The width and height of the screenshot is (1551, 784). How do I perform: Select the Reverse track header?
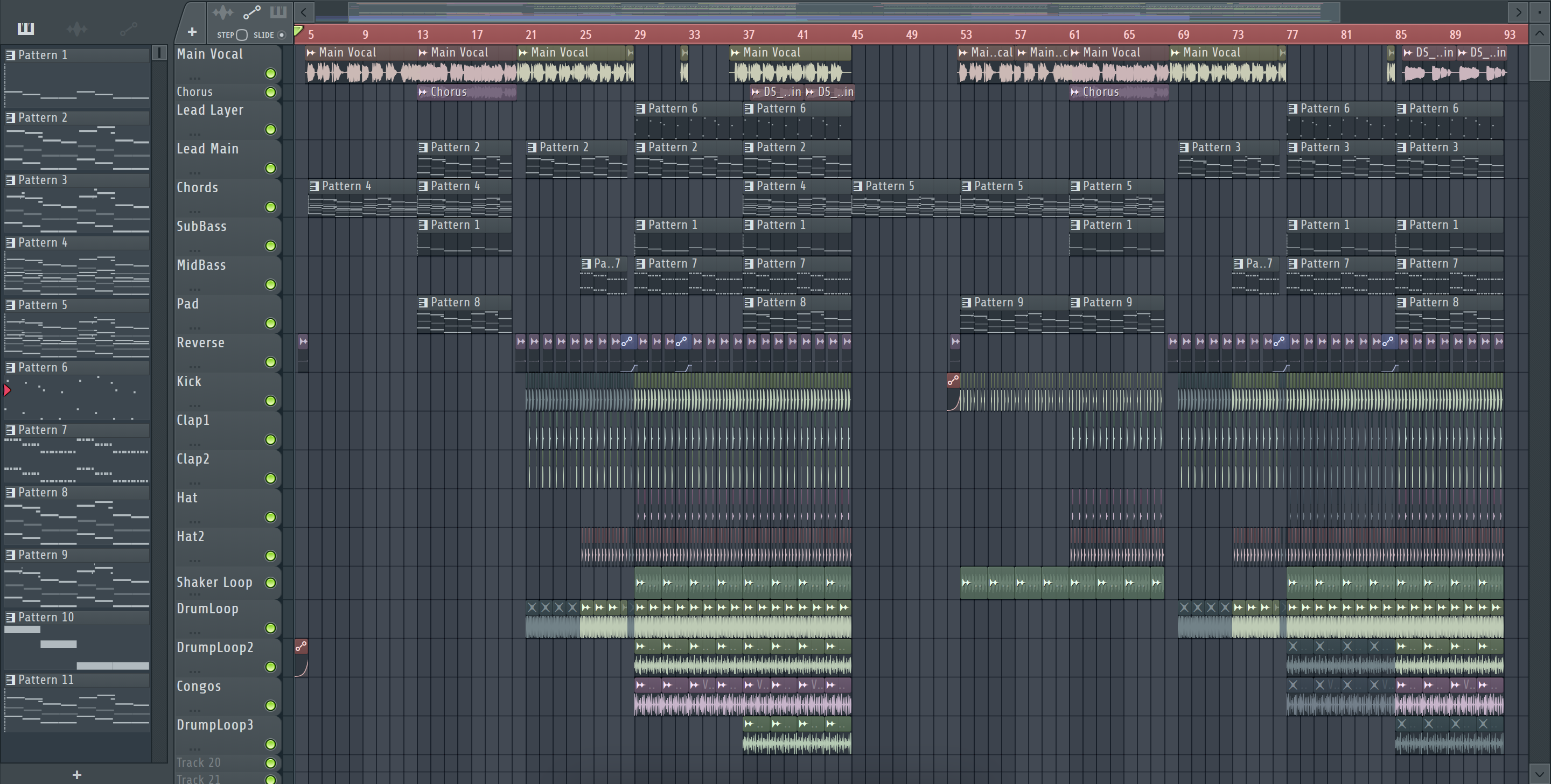point(228,353)
